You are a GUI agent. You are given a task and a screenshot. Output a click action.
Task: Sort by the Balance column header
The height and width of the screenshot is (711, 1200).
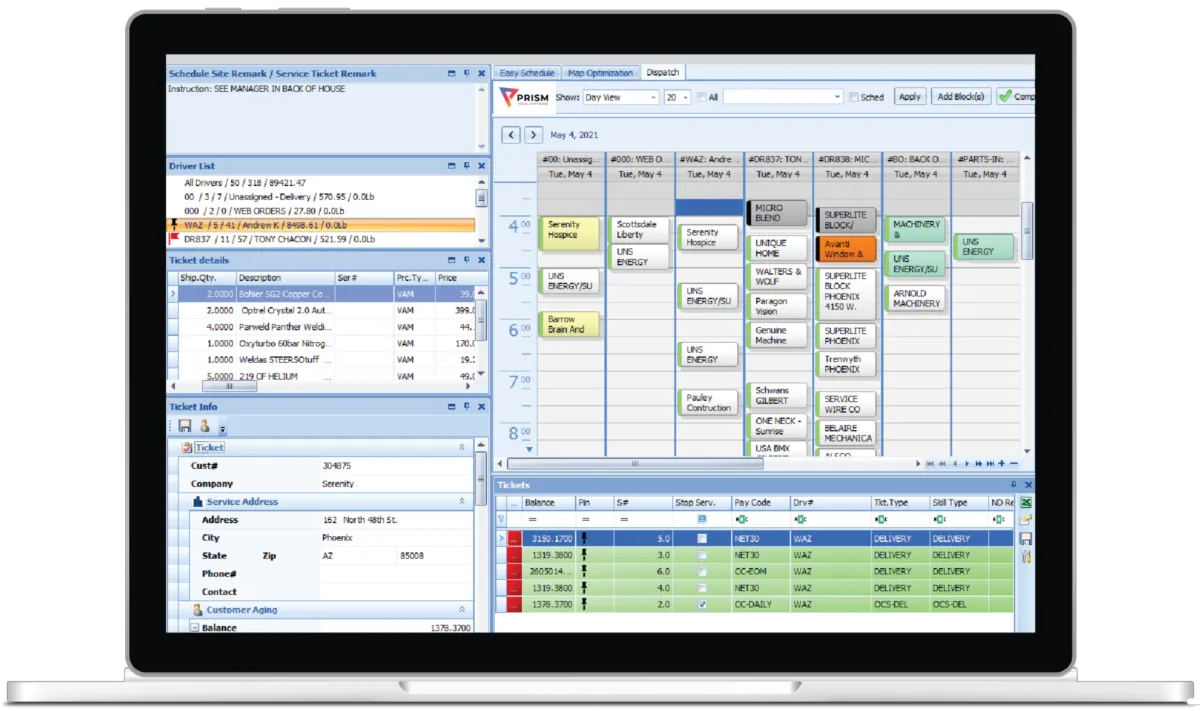click(x=548, y=503)
